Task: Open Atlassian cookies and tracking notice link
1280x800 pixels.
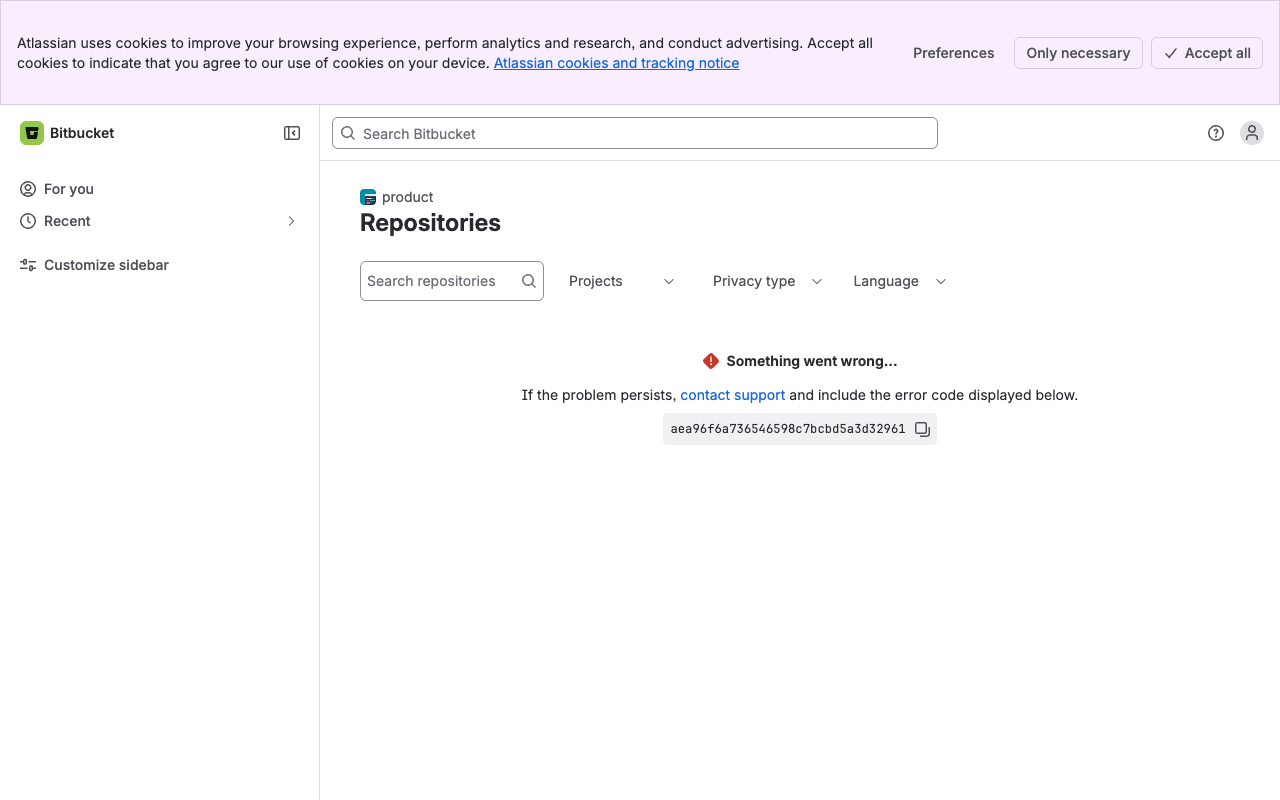Action: 616,63
